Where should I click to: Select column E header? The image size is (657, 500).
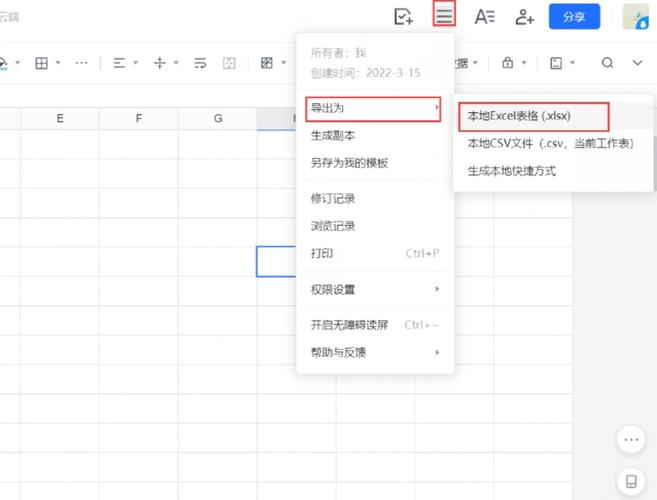click(60, 119)
